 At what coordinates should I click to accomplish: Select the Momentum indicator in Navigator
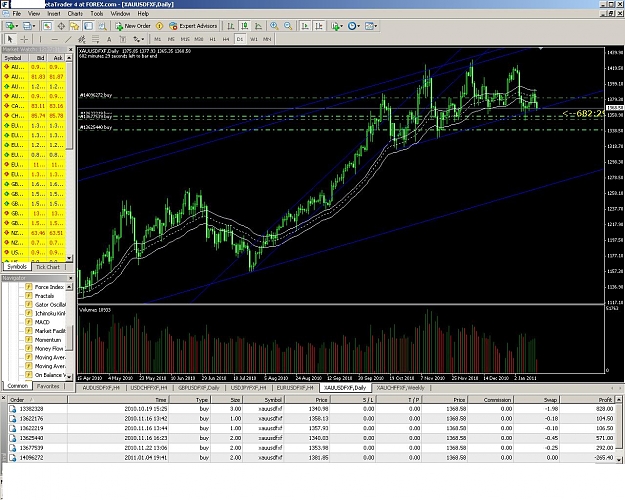click(48, 340)
